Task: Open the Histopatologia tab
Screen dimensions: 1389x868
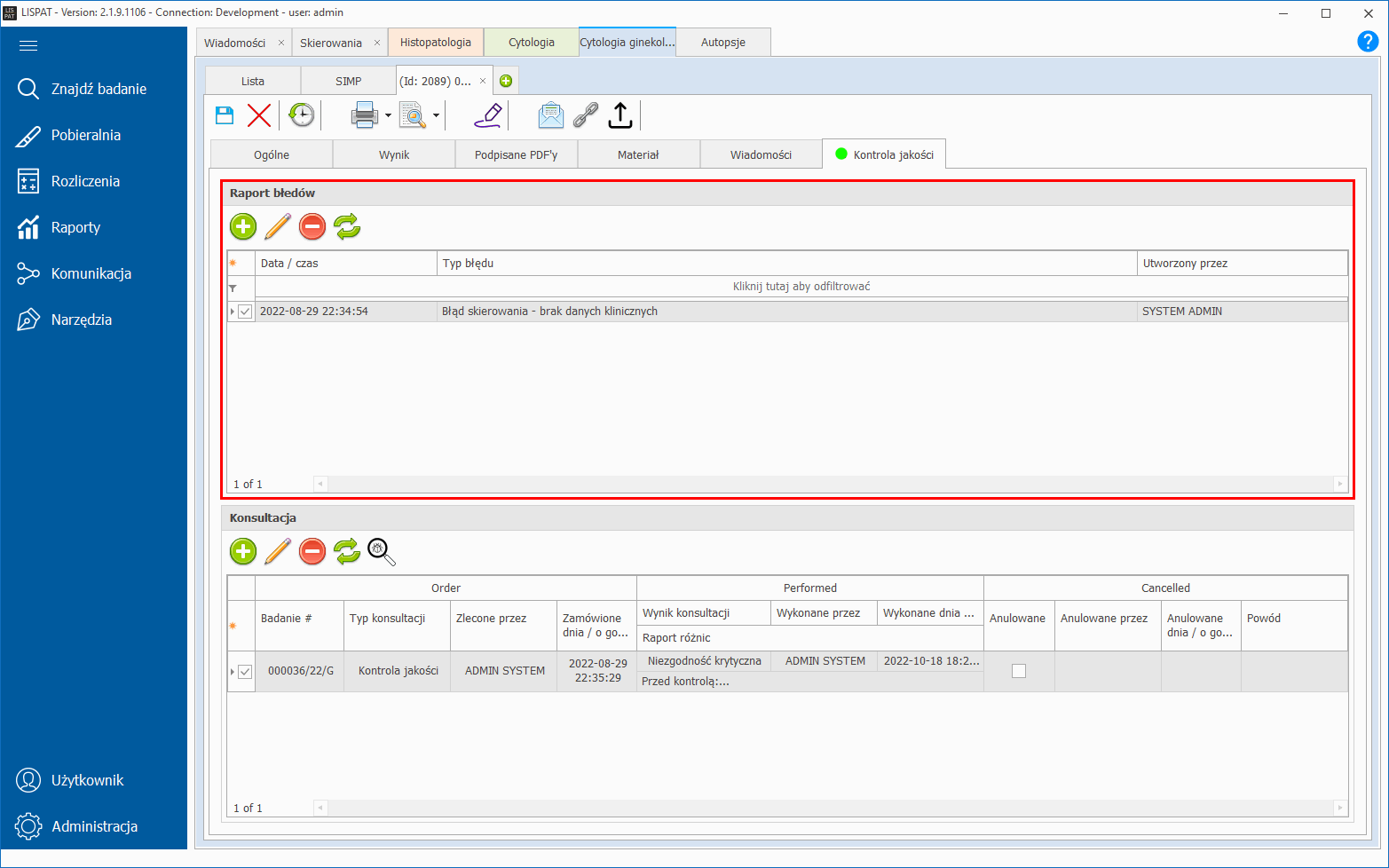Action: pyautogui.click(x=435, y=43)
